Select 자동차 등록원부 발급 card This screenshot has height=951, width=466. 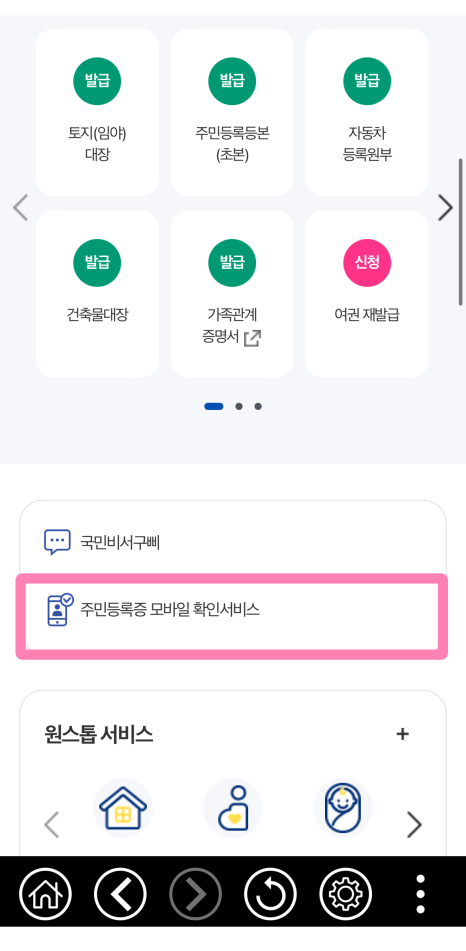pyautogui.click(x=367, y=112)
